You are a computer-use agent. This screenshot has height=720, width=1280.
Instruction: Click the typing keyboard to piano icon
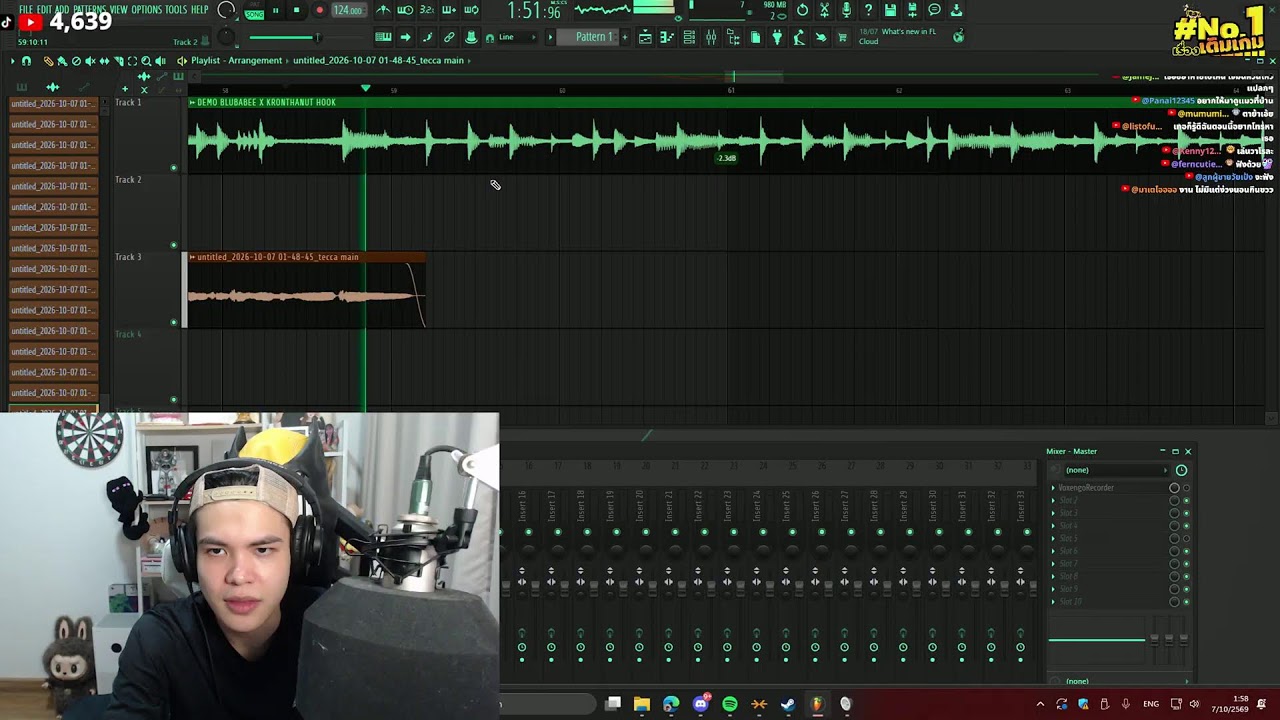tap(383, 37)
